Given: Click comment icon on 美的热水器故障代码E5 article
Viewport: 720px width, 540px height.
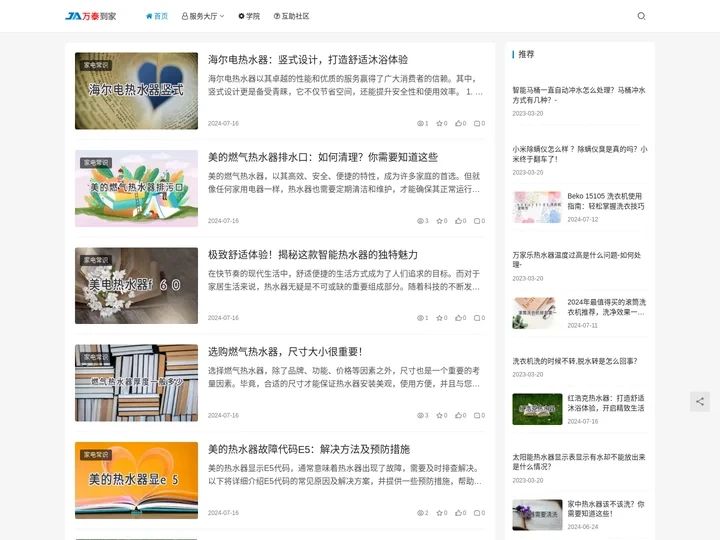Looking at the screenshot, I should click(479, 513).
